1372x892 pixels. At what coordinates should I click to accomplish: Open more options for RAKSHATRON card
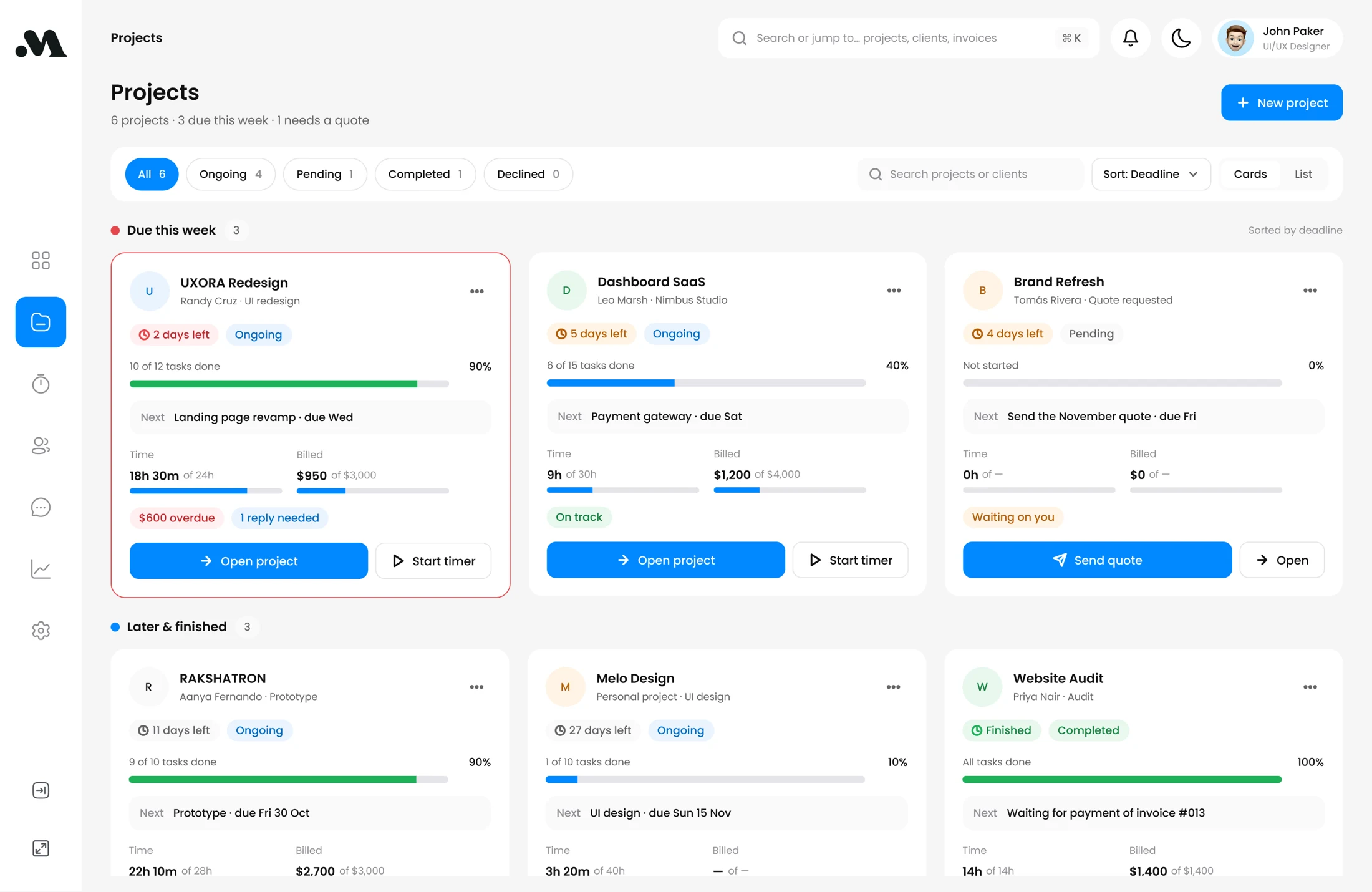point(476,687)
